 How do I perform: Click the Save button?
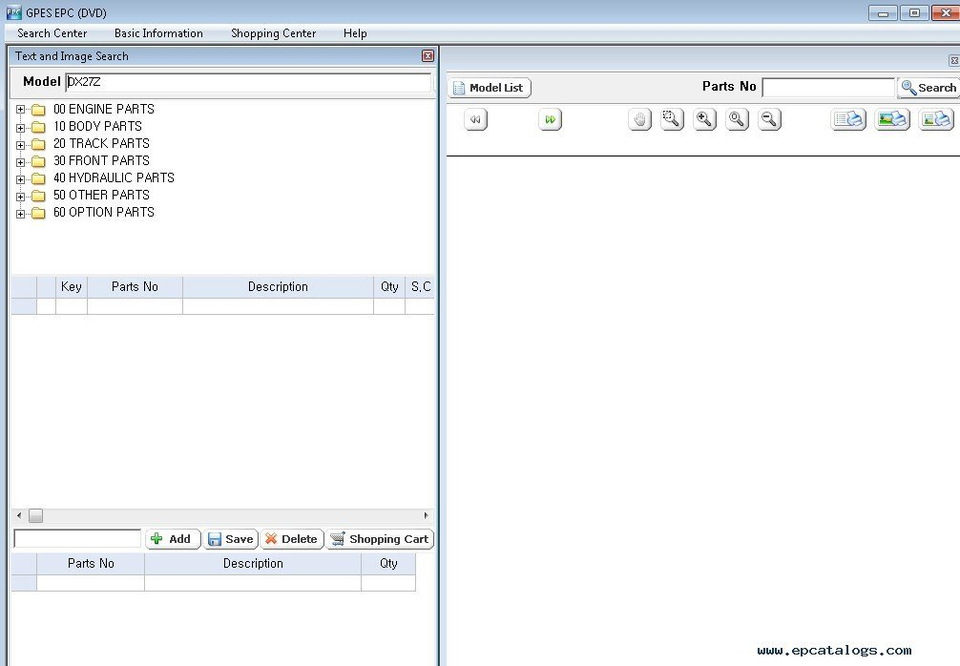(x=231, y=539)
